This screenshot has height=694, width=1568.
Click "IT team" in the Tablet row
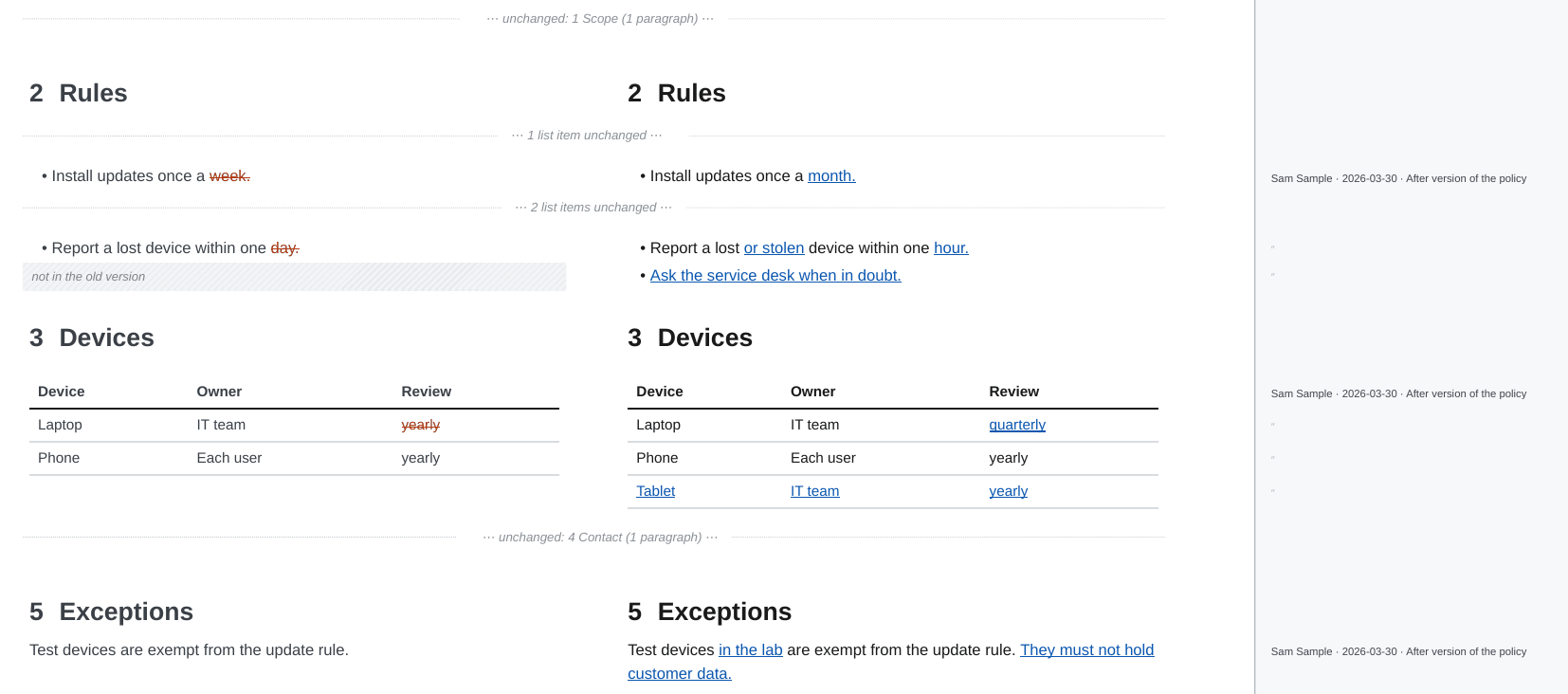click(814, 491)
